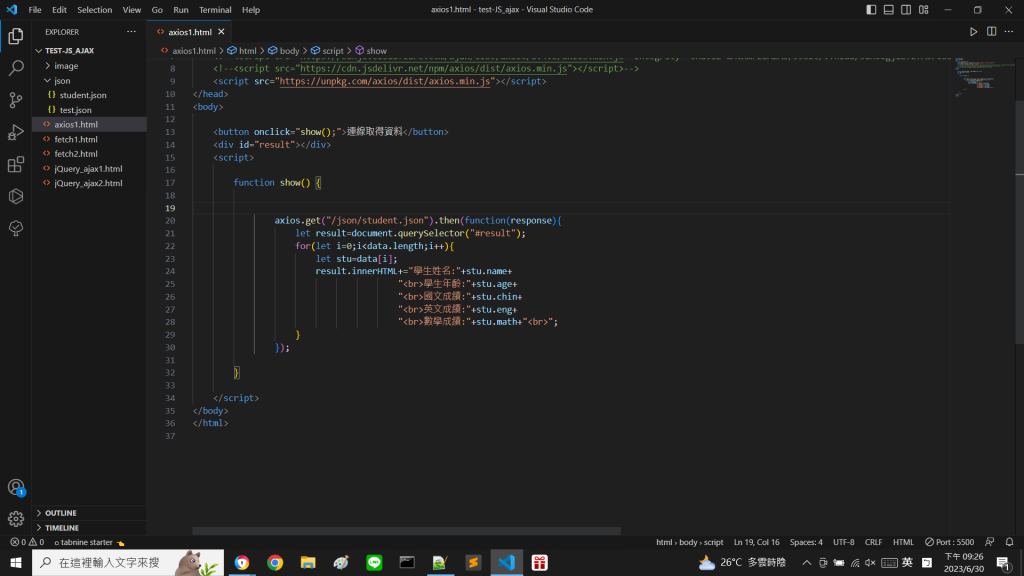Change line ending via CRLF
This screenshot has width=1024, height=576.
873,542
